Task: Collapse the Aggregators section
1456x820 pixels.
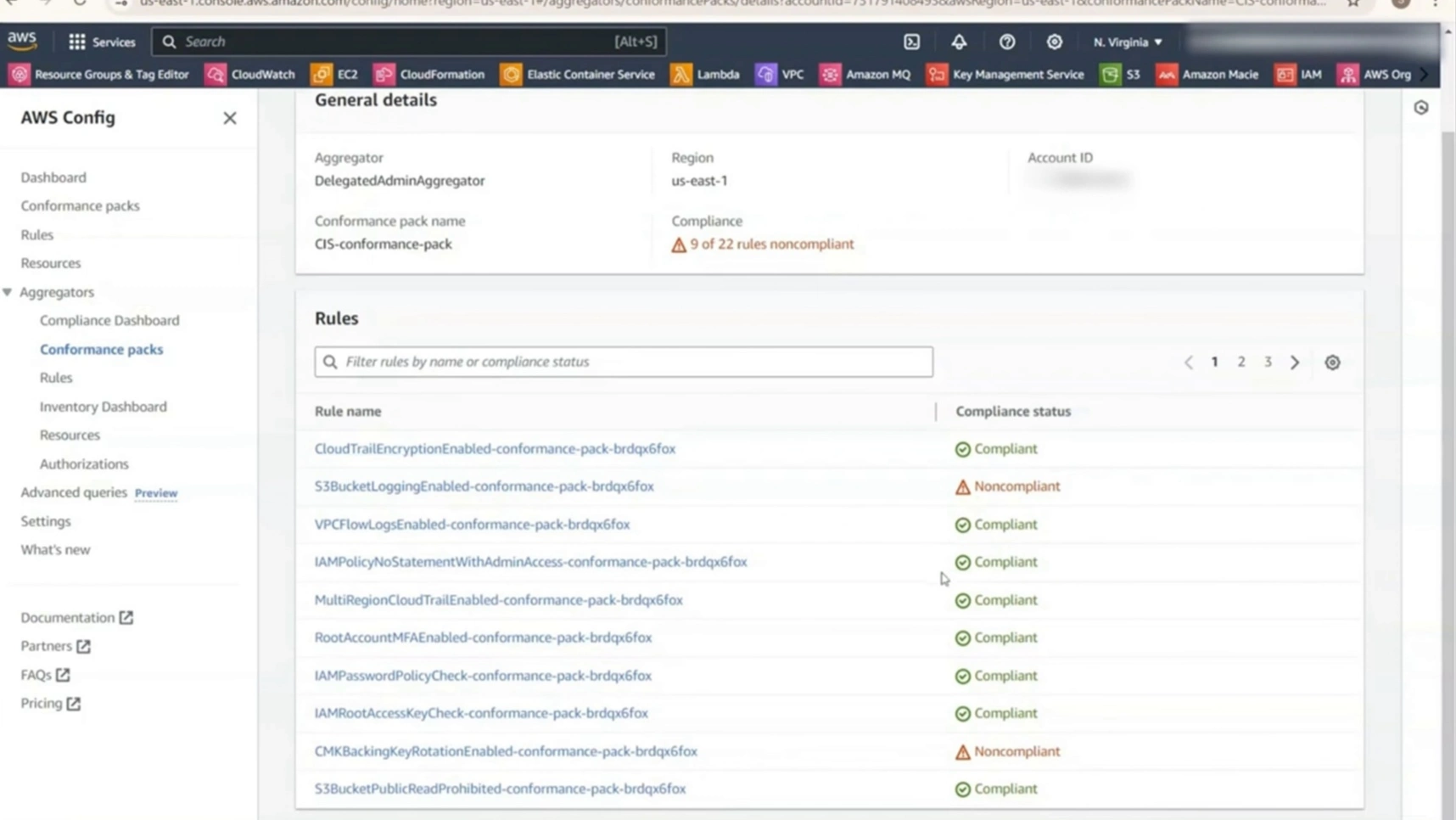Action: [x=8, y=292]
